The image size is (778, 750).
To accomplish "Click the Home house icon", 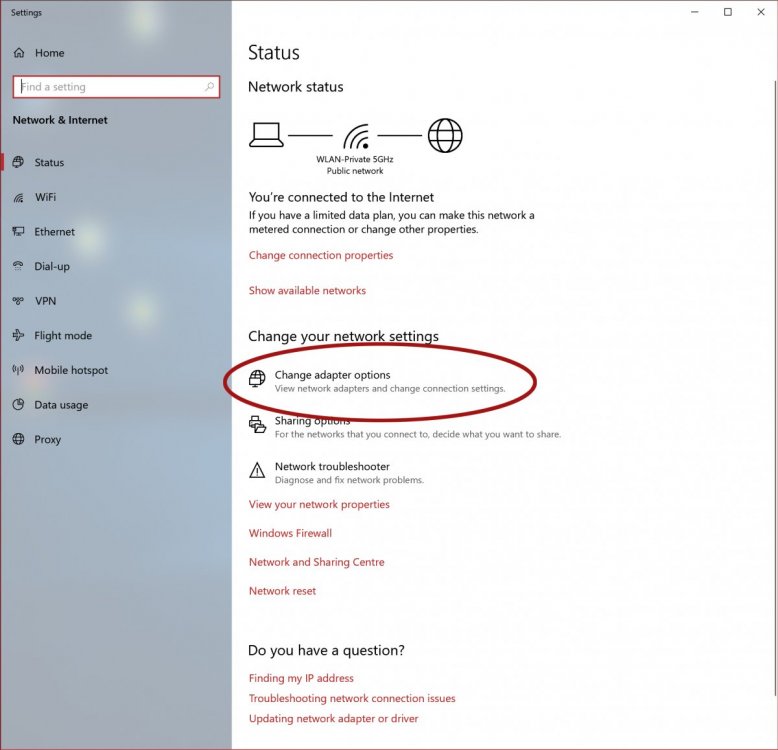I will point(19,53).
